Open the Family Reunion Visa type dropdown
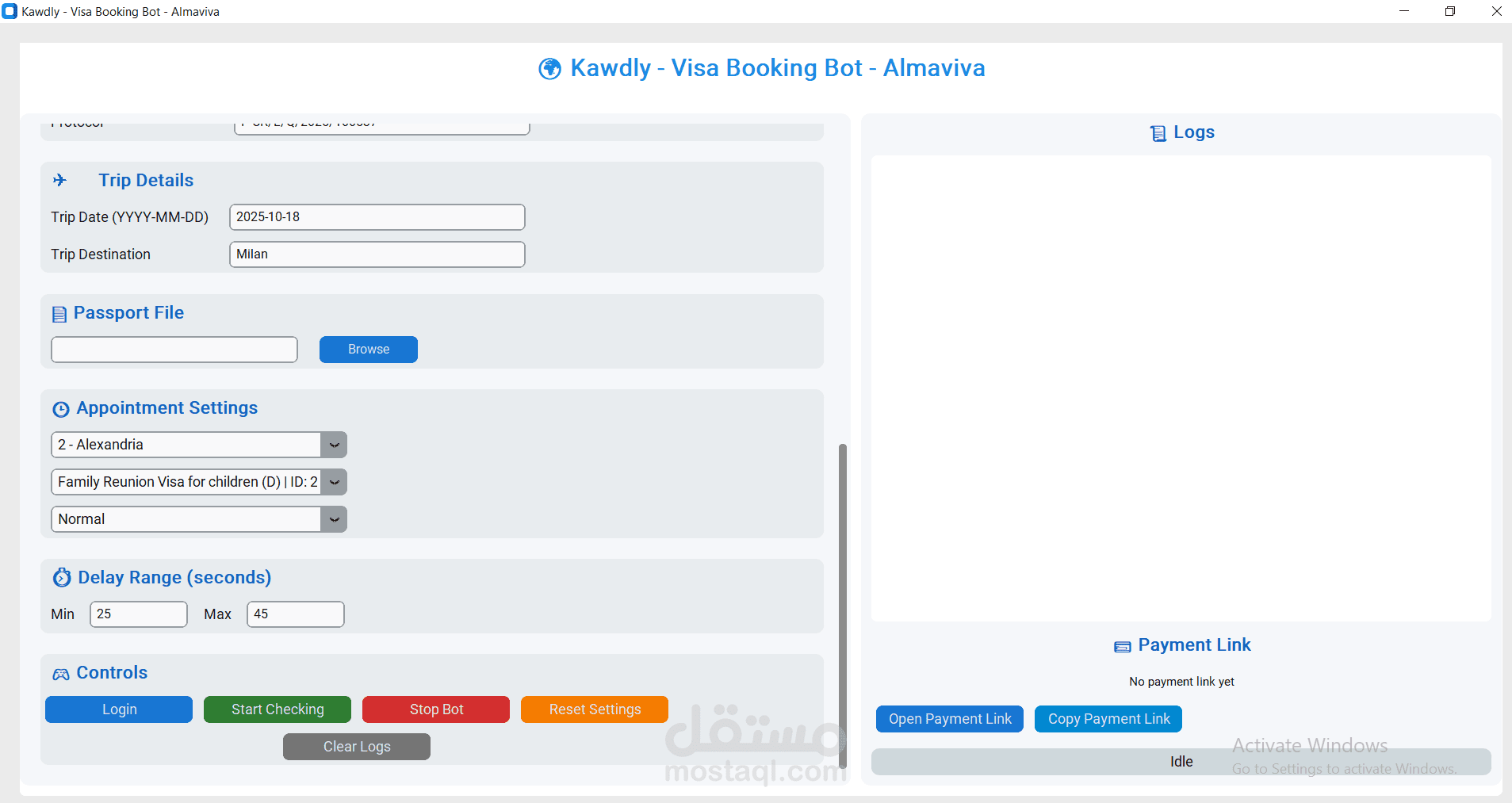Image resolution: width=1512 pixels, height=803 pixels. pyautogui.click(x=199, y=482)
